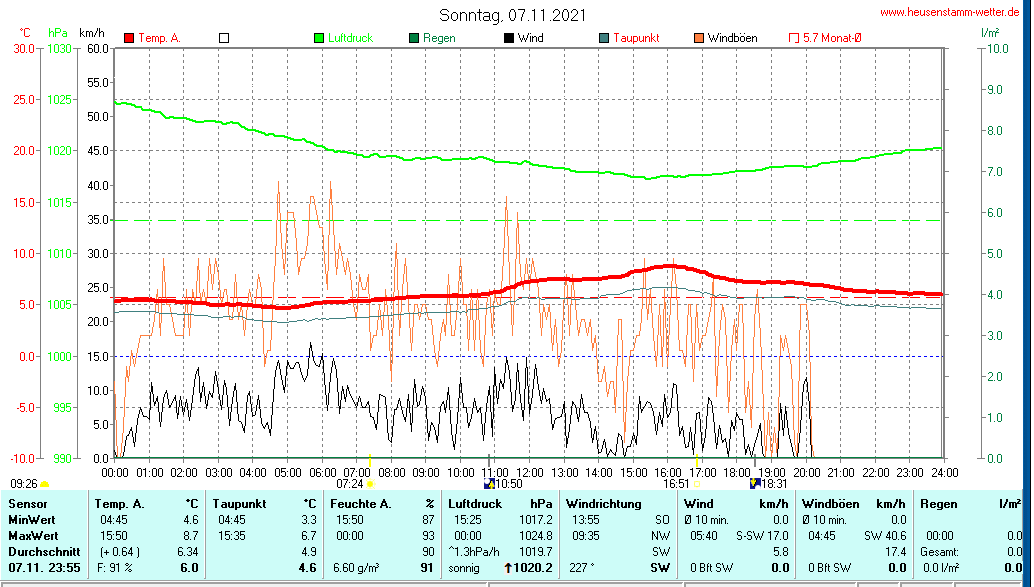1034x587 pixels.
Task: Click the (+ 0.64 ) deviation value
Action: [119, 551]
